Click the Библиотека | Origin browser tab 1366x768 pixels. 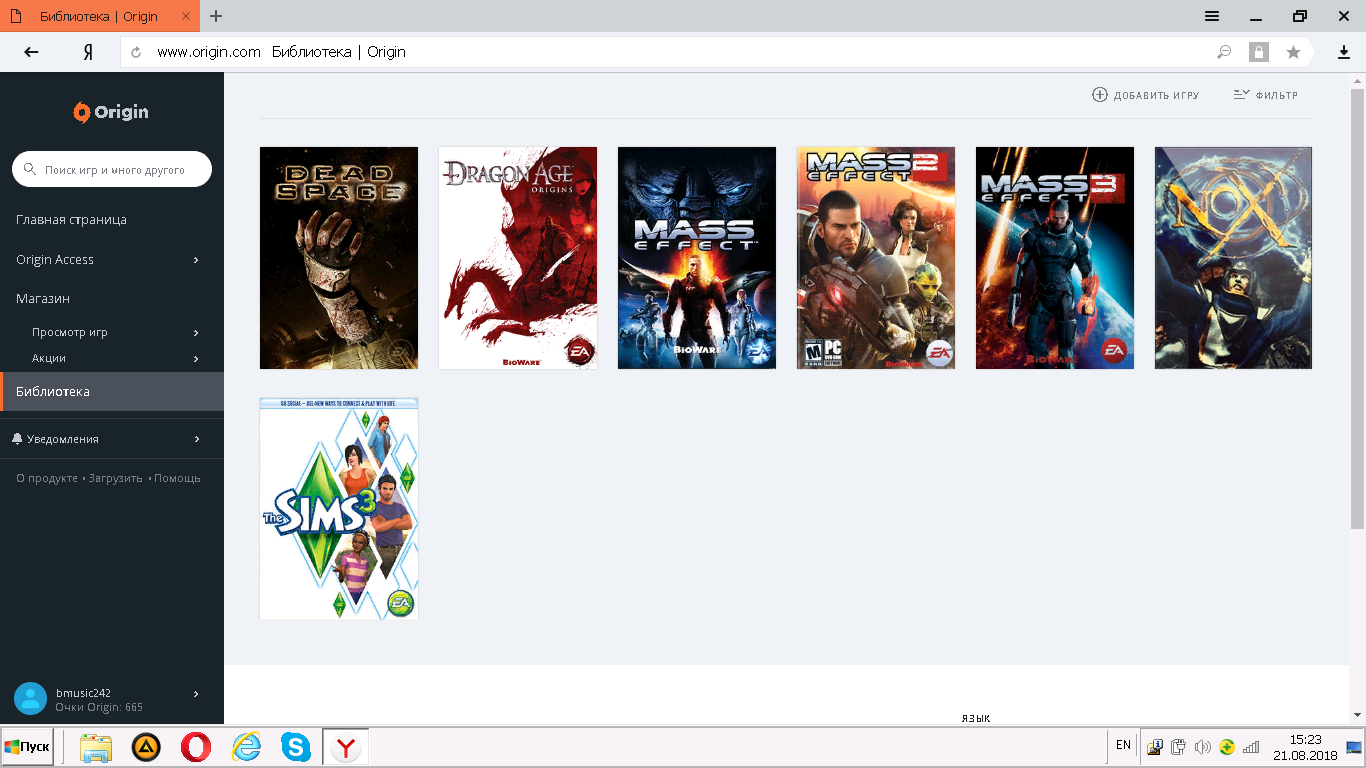point(100,16)
